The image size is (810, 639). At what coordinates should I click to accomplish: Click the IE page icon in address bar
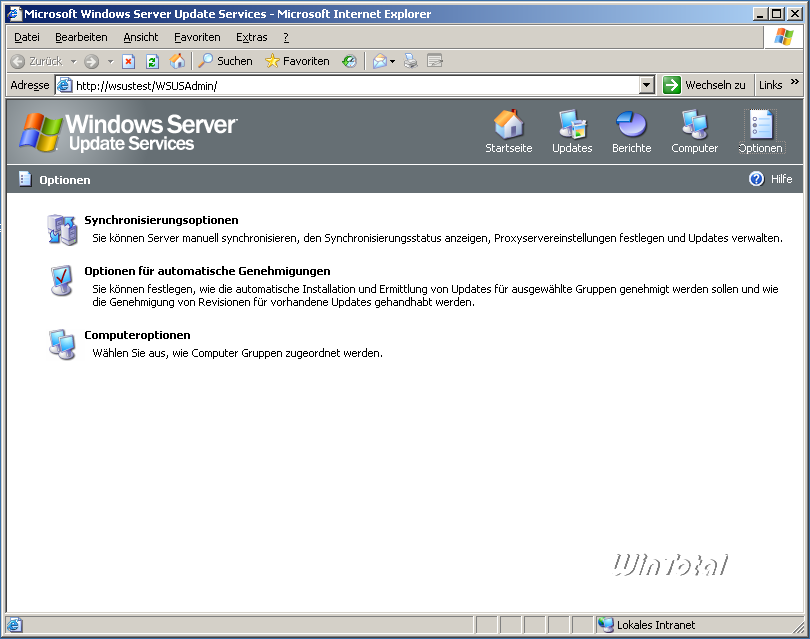tap(64, 85)
